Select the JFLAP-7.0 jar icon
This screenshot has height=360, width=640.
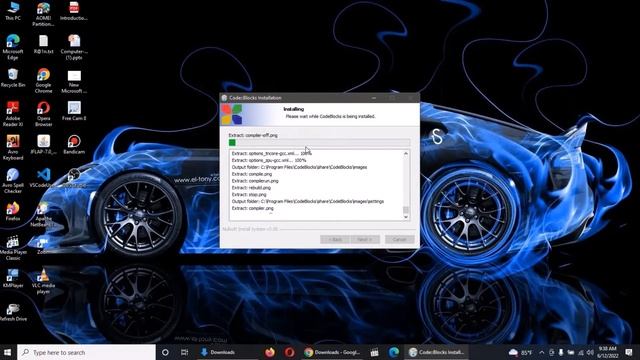[x=43, y=144]
